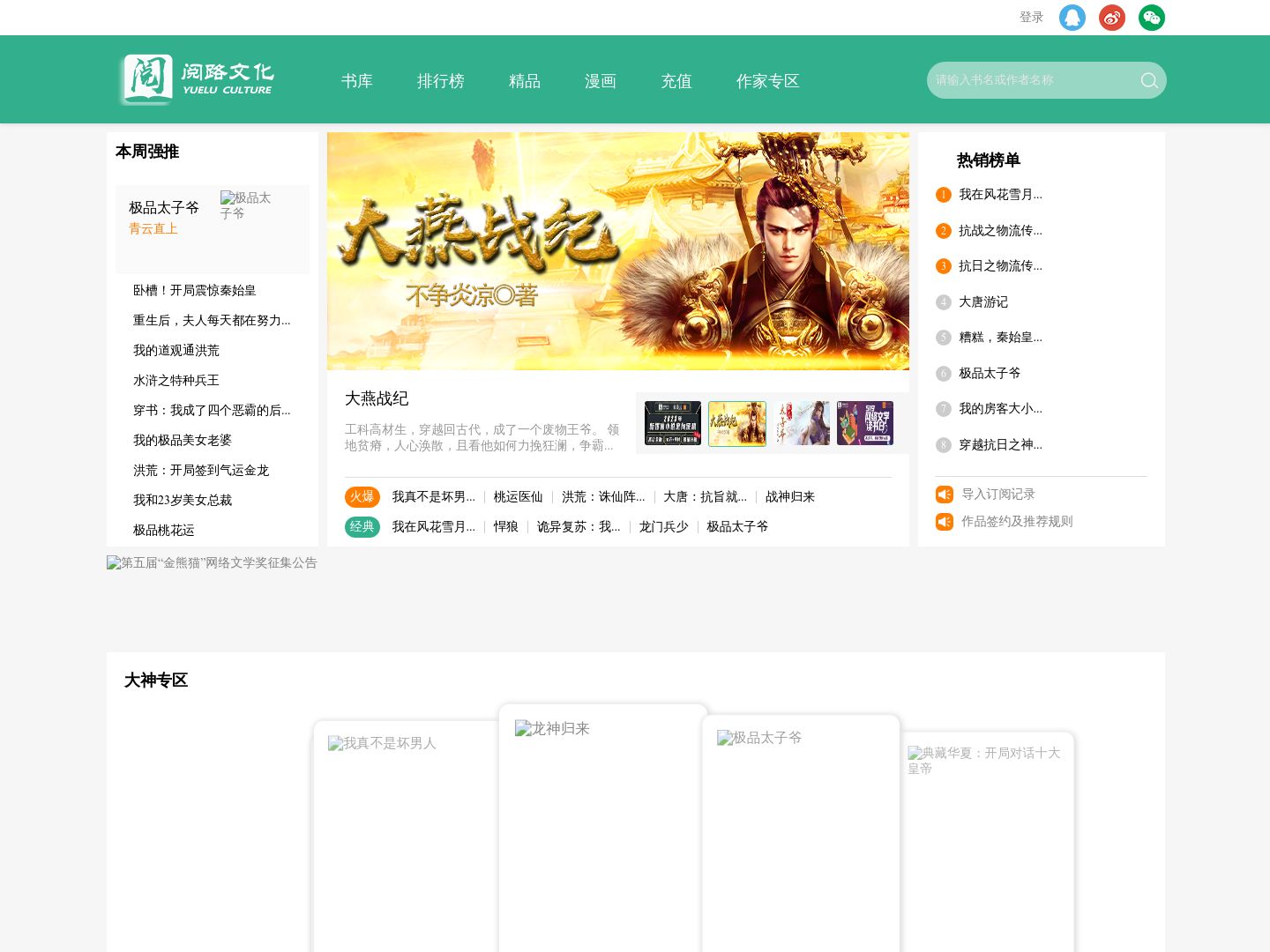Click rank 1 badge in 热销榜单
This screenshot has height=952, width=1270.
coord(944,195)
